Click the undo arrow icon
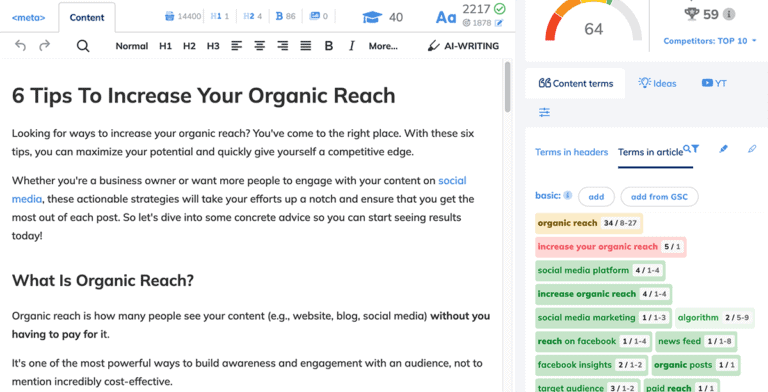768x392 pixels. point(20,46)
